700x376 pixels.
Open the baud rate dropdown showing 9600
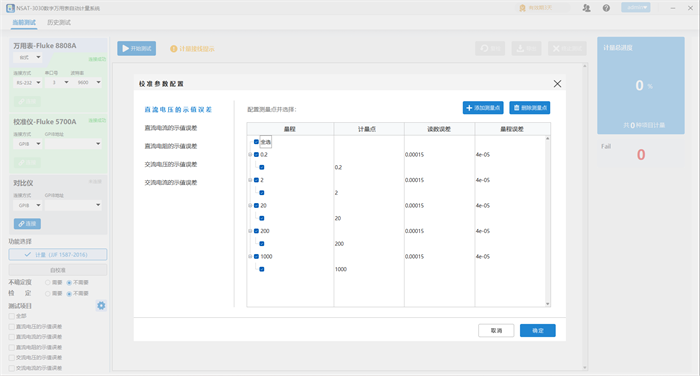tap(88, 83)
